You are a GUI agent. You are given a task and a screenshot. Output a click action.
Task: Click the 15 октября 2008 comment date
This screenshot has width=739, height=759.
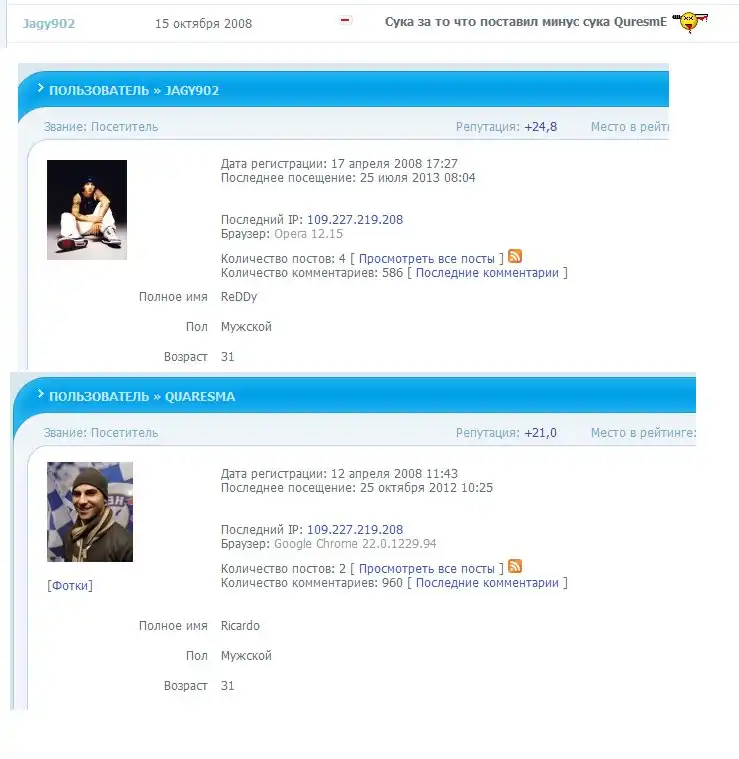pyautogui.click(x=203, y=24)
